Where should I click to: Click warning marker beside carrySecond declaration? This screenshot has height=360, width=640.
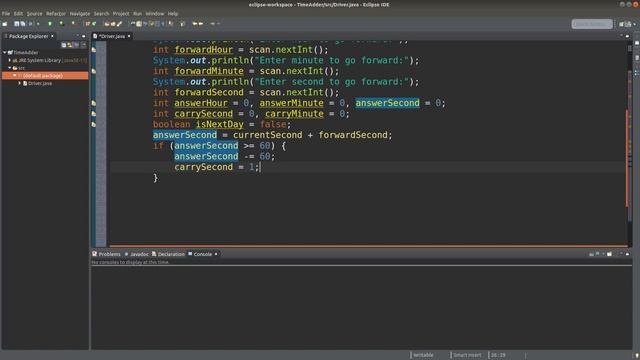click(x=94, y=114)
